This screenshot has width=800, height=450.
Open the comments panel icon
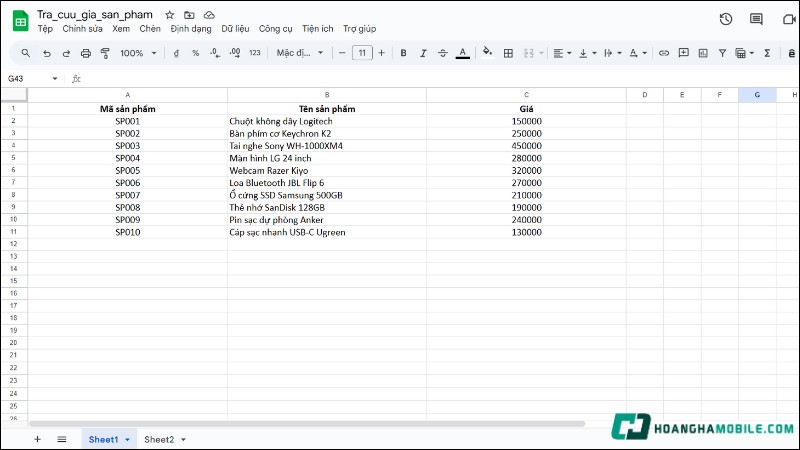point(756,19)
